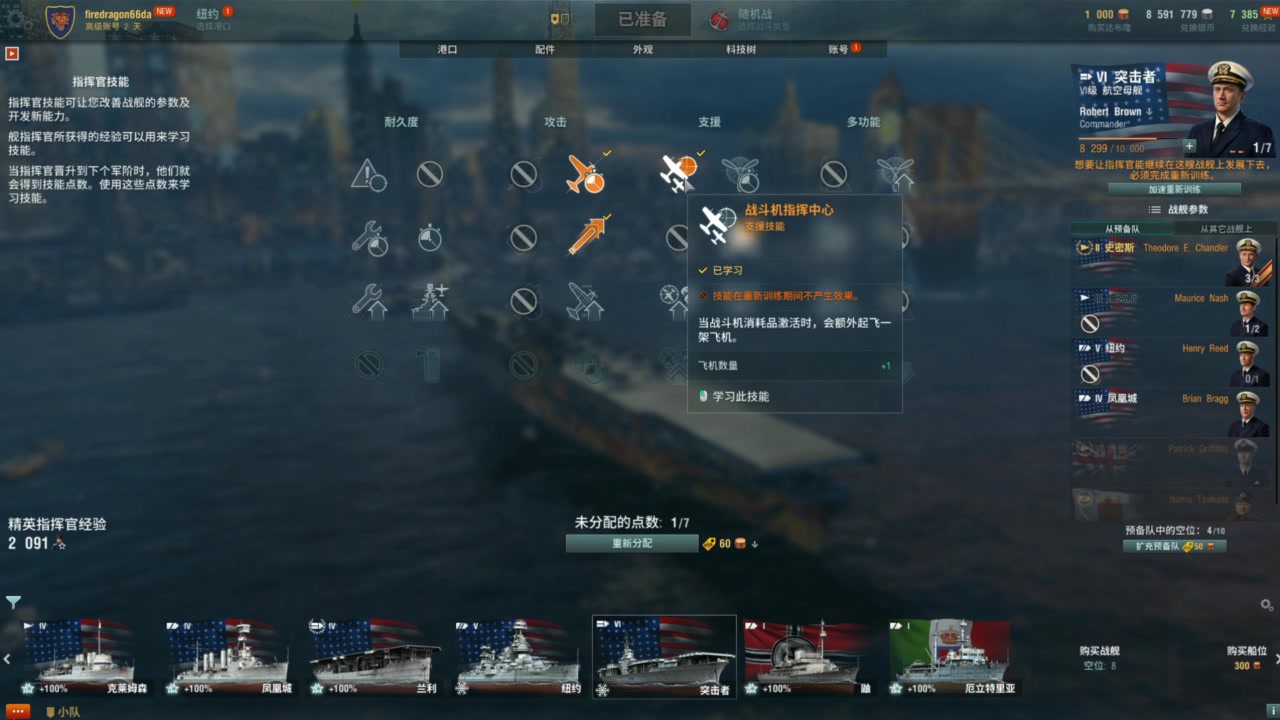Image resolution: width=1280 pixels, height=720 pixels.
Task: Toggle the propeller with timer support skill
Action: point(740,174)
